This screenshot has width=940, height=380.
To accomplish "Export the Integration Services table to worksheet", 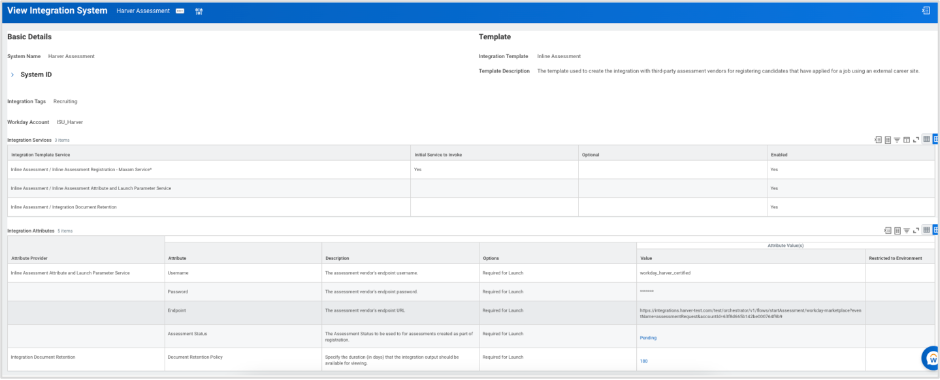I will pos(888,140).
